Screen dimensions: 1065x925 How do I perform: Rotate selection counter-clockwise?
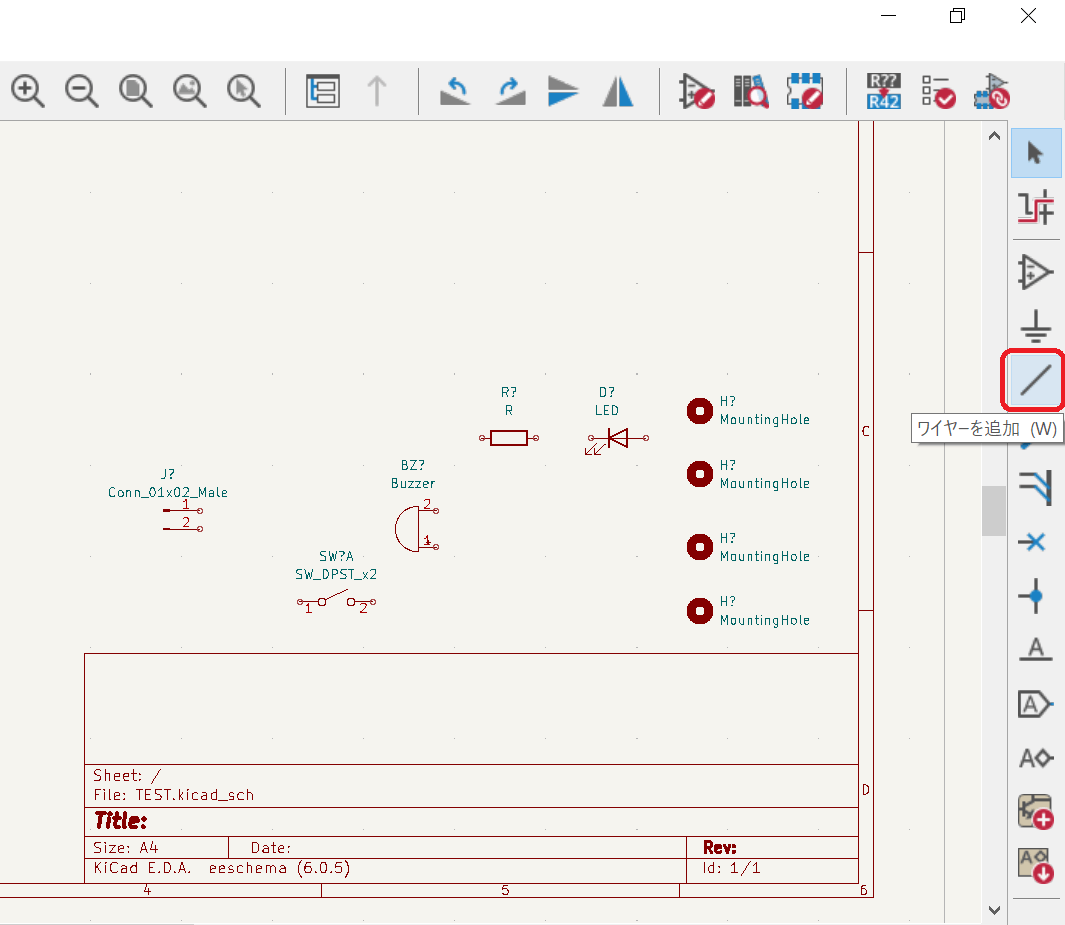point(455,91)
